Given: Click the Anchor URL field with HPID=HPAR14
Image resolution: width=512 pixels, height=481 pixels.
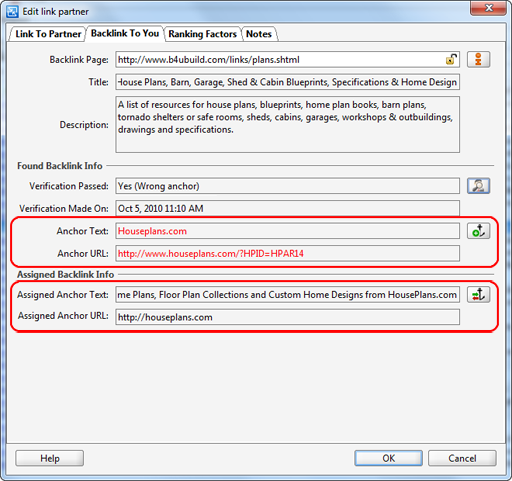Looking at the screenshot, I should pyautogui.click(x=287, y=253).
